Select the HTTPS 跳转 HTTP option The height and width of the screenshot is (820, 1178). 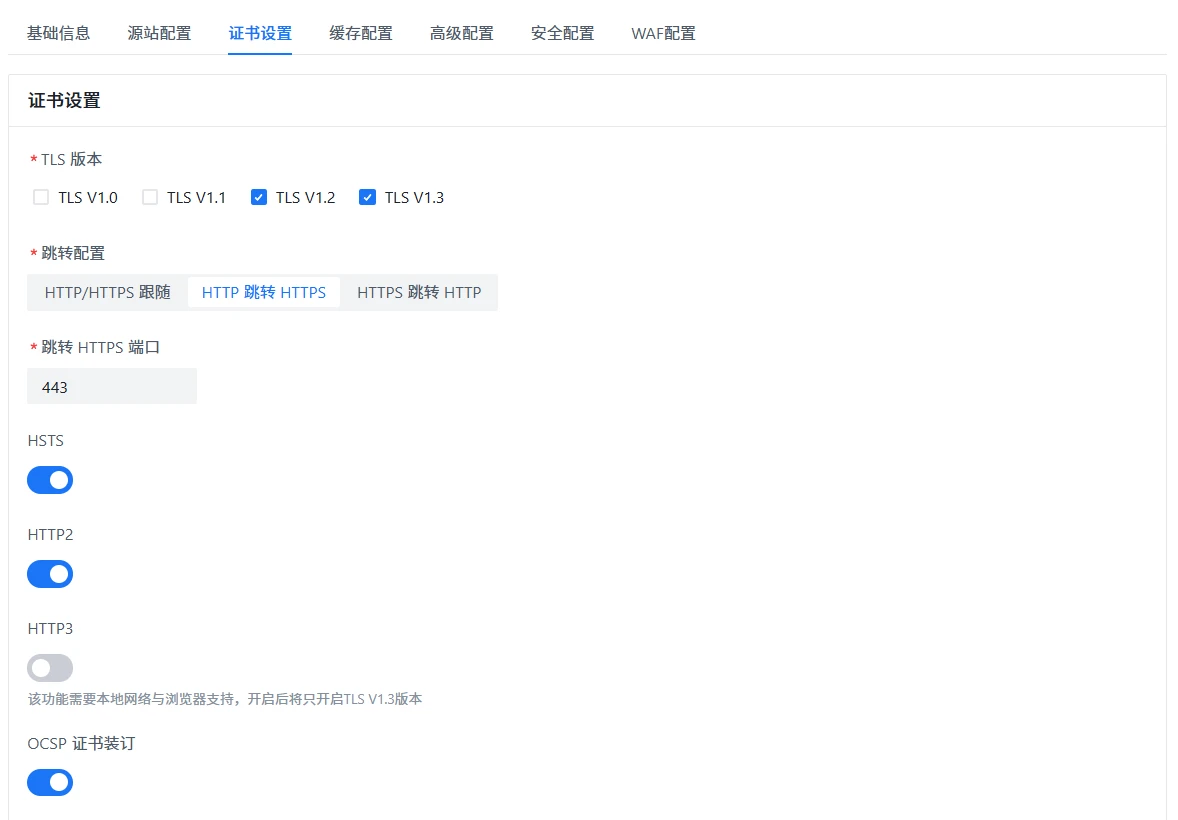[x=419, y=293]
